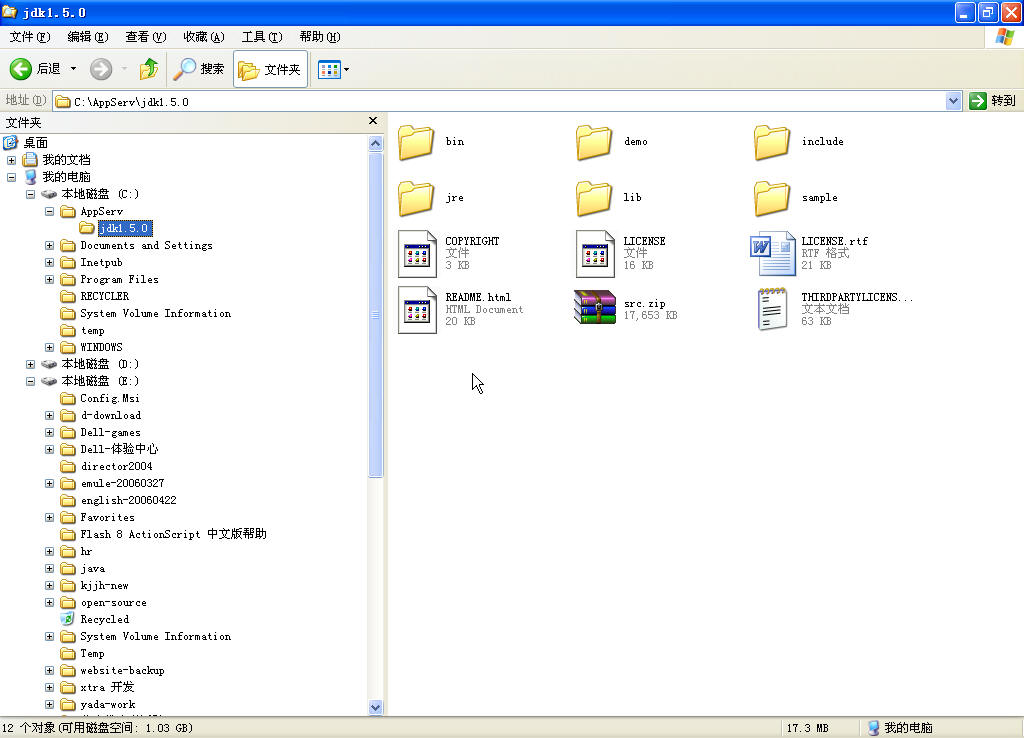The height and width of the screenshot is (738, 1024).
Task: Select the Inetpub folder in tree
Action: click(x=101, y=263)
